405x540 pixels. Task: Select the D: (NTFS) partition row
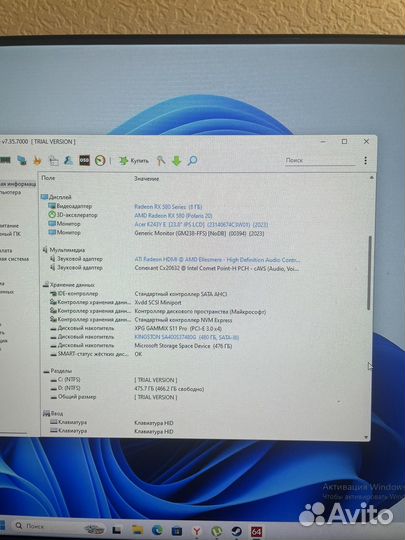[x=65, y=388]
